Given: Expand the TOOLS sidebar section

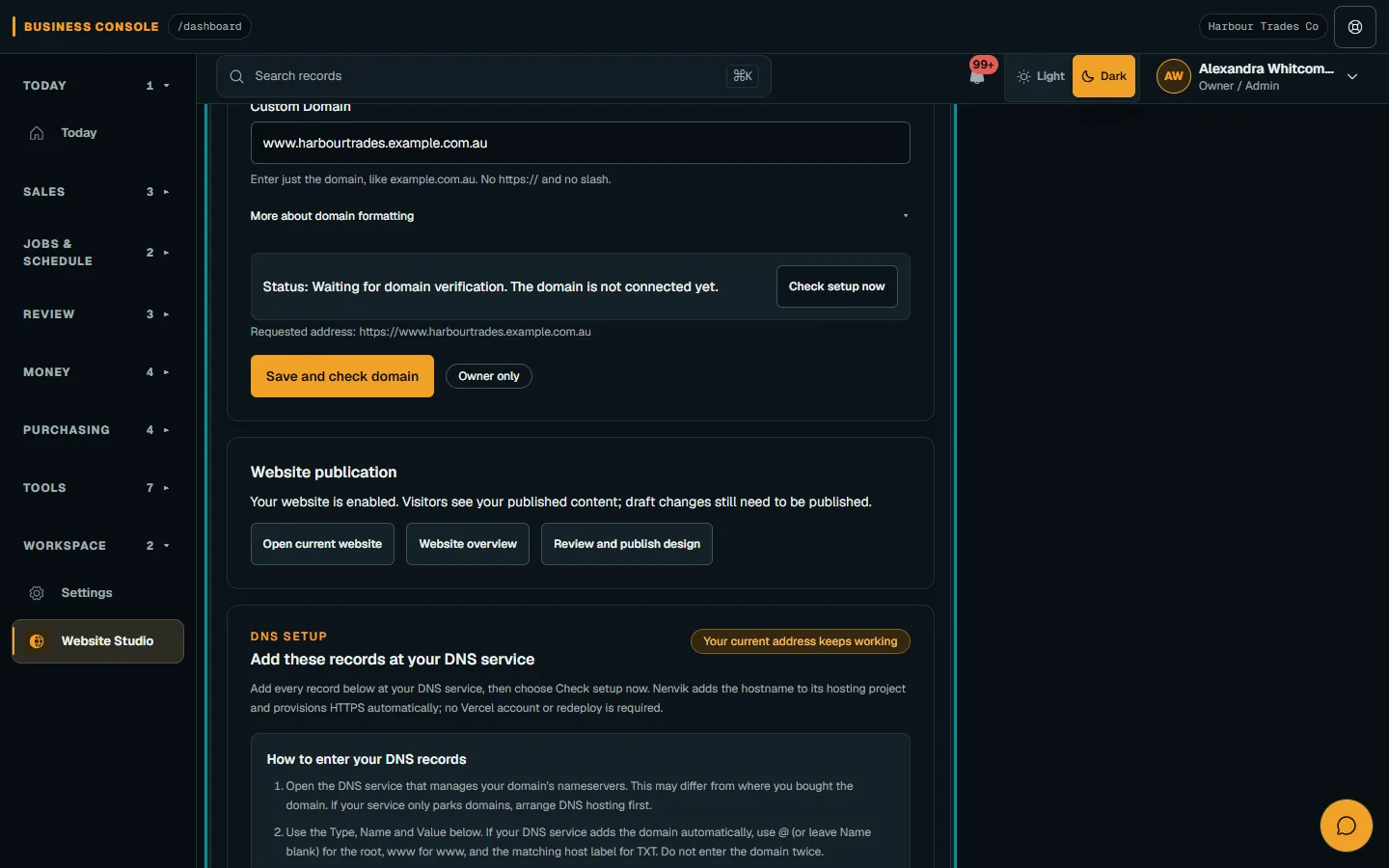Looking at the screenshot, I should [x=96, y=488].
